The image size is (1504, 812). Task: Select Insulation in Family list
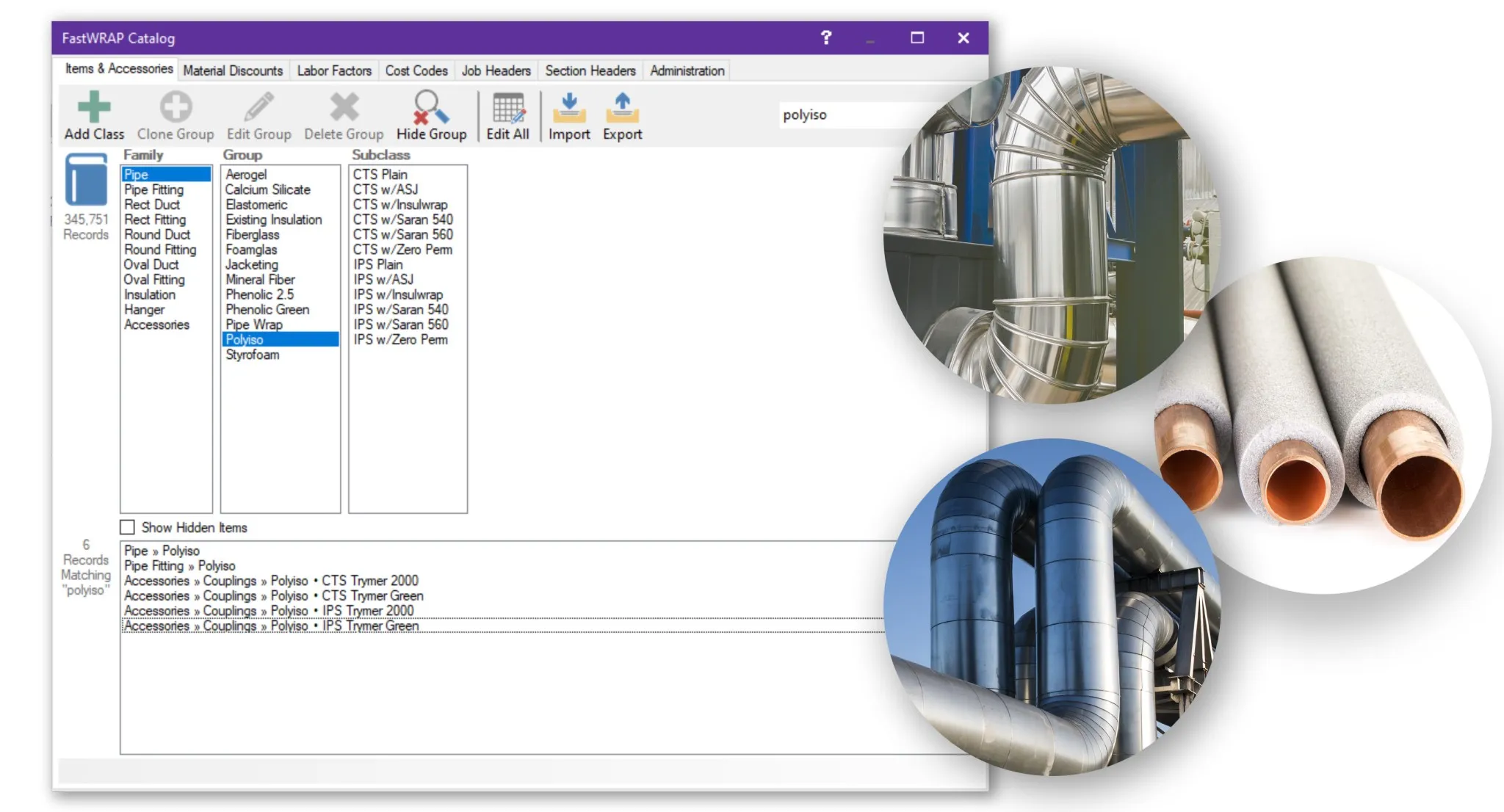(167, 294)
